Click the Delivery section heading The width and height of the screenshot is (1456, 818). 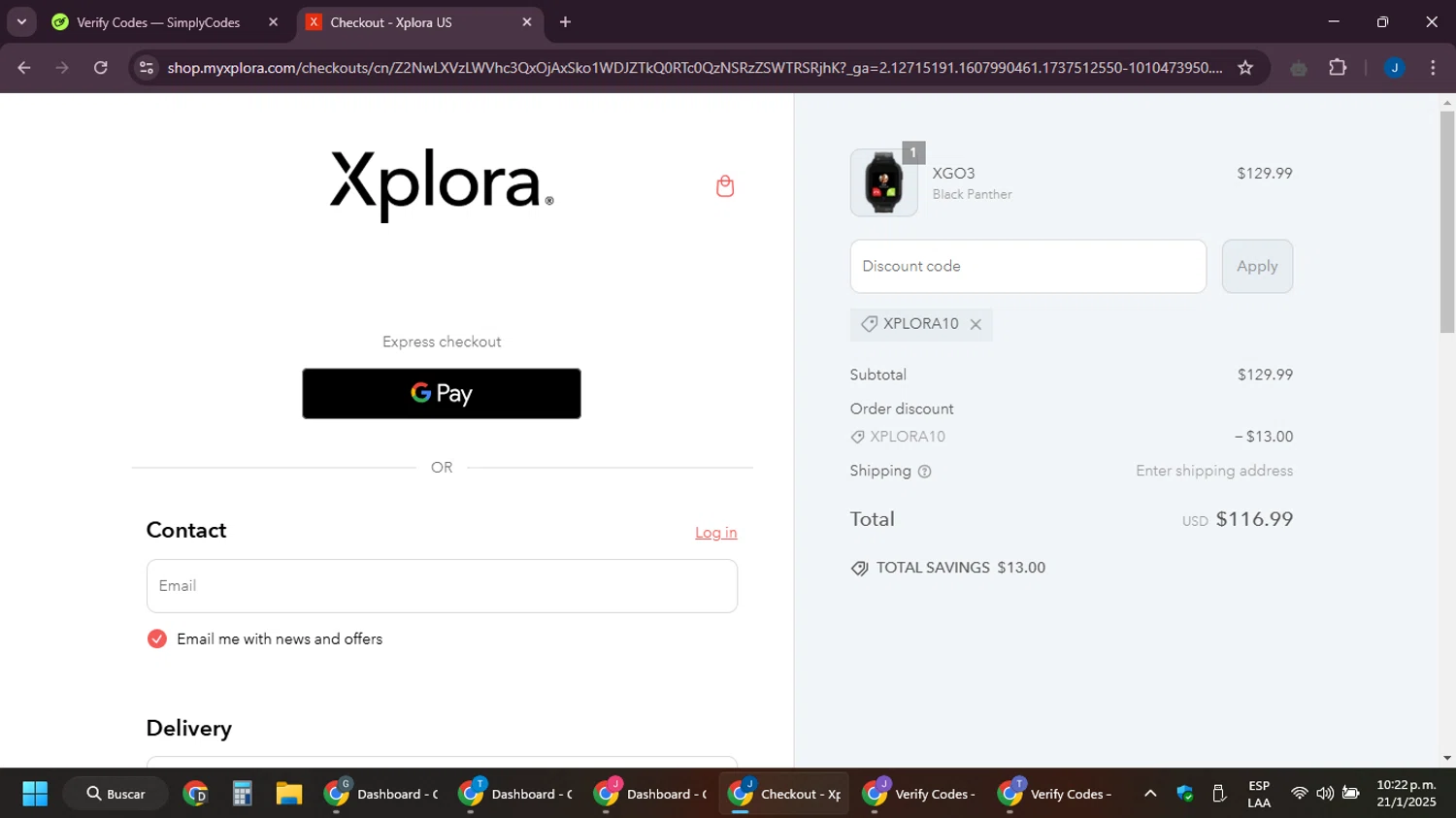click(x=189, y=729)
